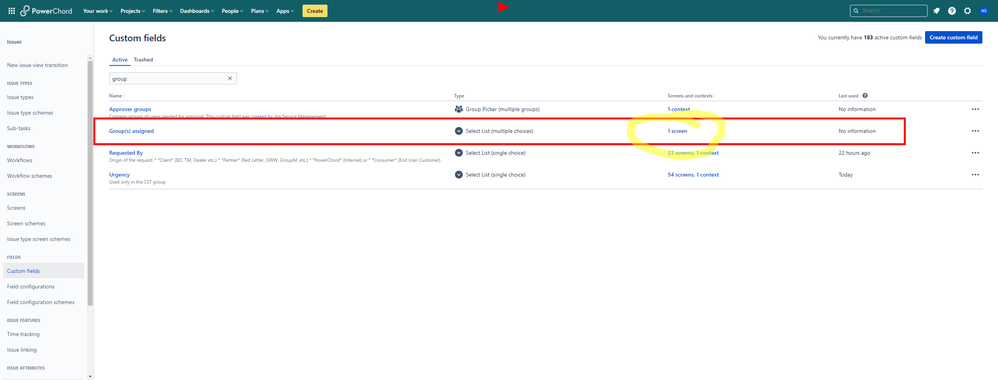
Task: Click the Last used info icon
Action: [865, 95]
